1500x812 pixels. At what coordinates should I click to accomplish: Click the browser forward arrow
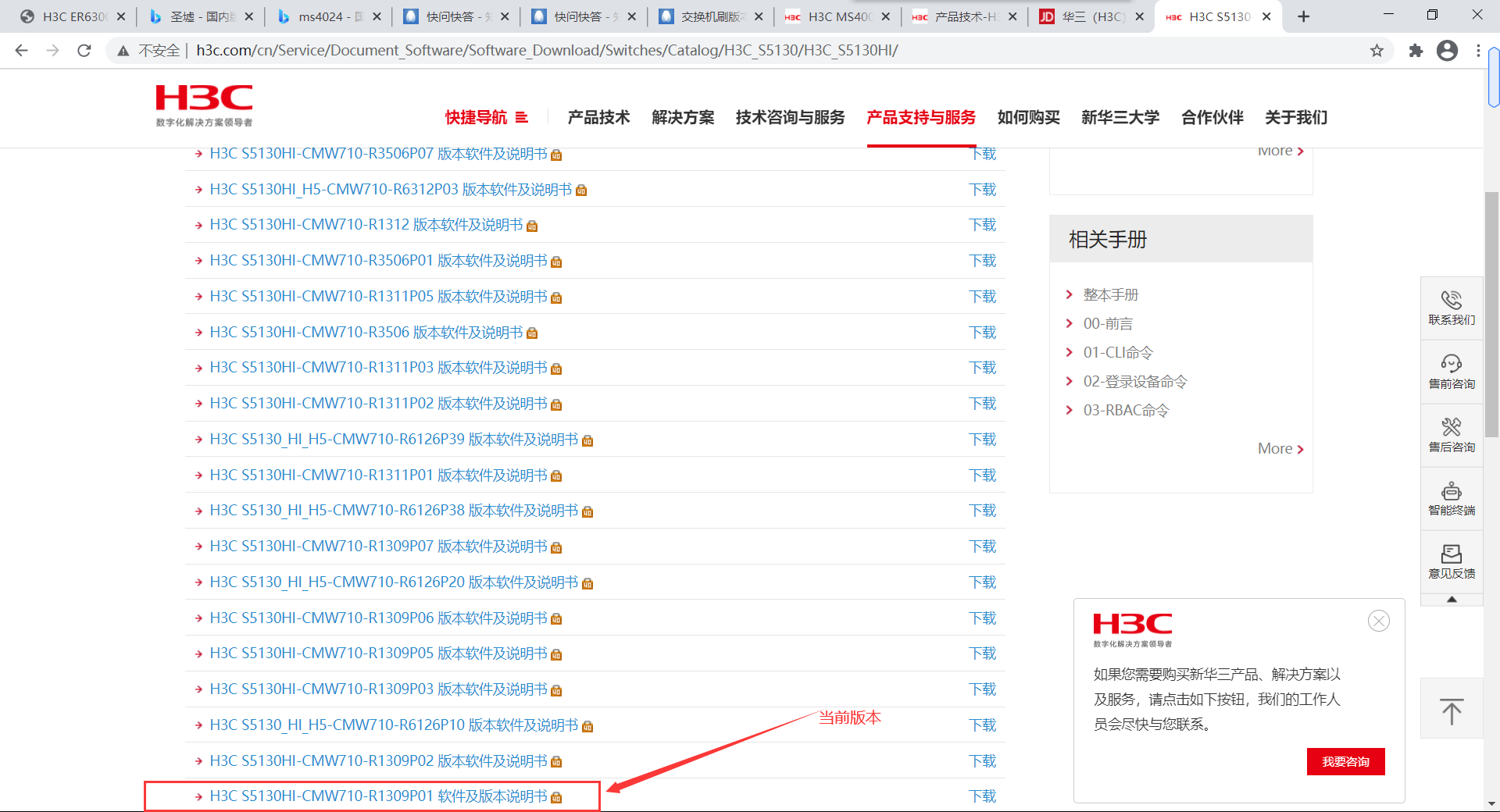[52, 51]
